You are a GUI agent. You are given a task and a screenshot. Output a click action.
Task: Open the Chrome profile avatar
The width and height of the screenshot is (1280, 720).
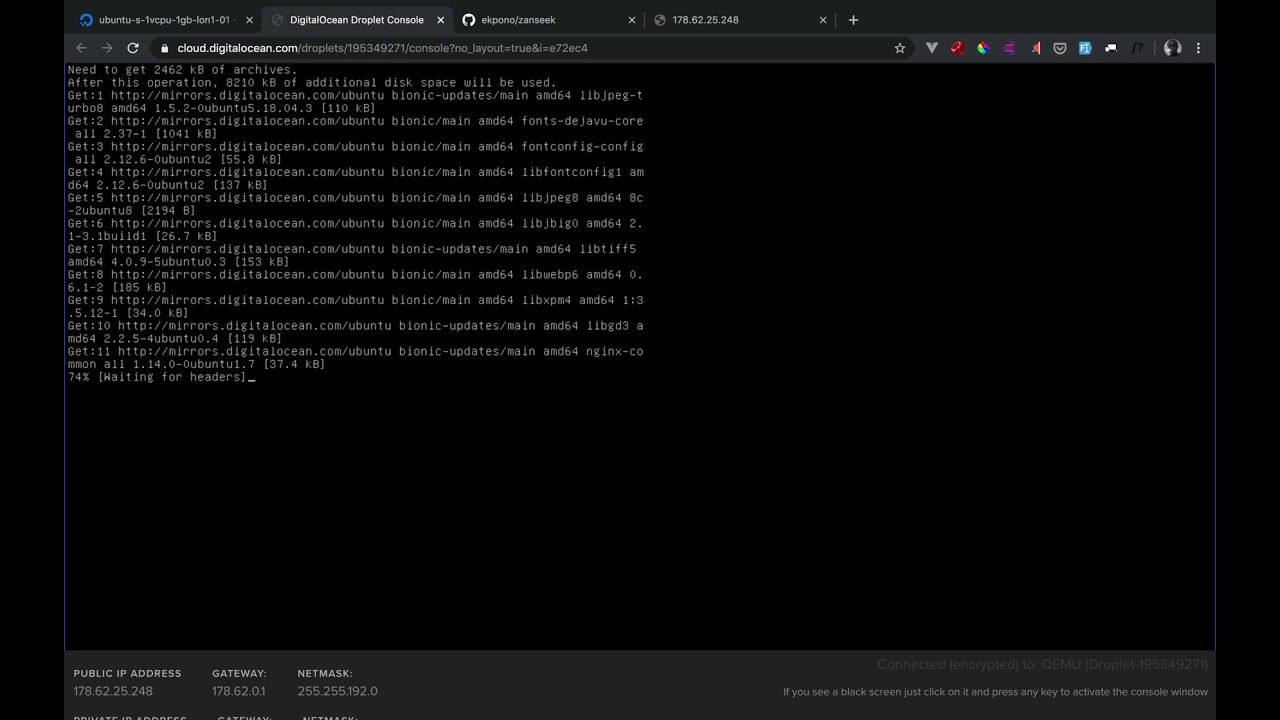point(1173,48)
